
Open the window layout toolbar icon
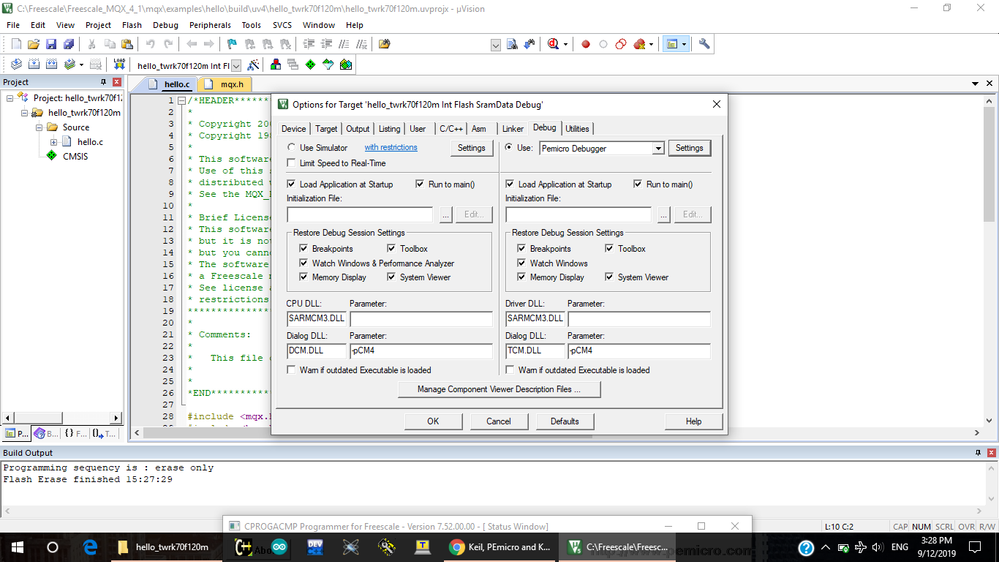(672, 44)
